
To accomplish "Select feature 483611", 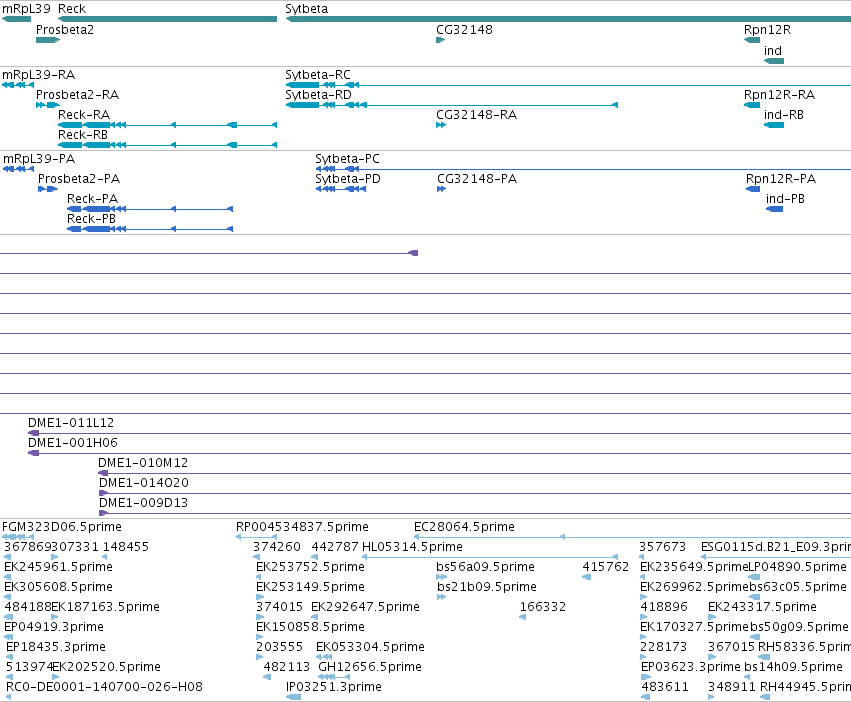I will pyautogui.click(x=665, y=687).
